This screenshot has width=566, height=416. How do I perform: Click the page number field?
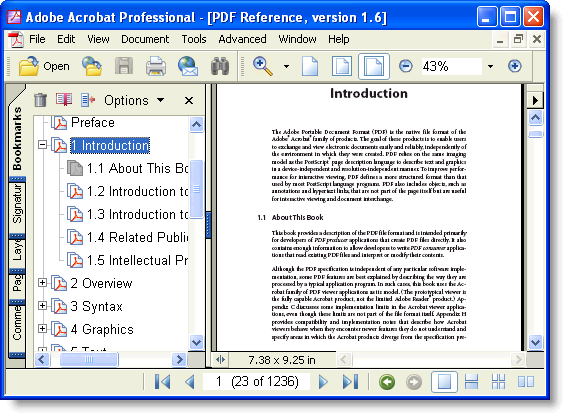[256, 381]
